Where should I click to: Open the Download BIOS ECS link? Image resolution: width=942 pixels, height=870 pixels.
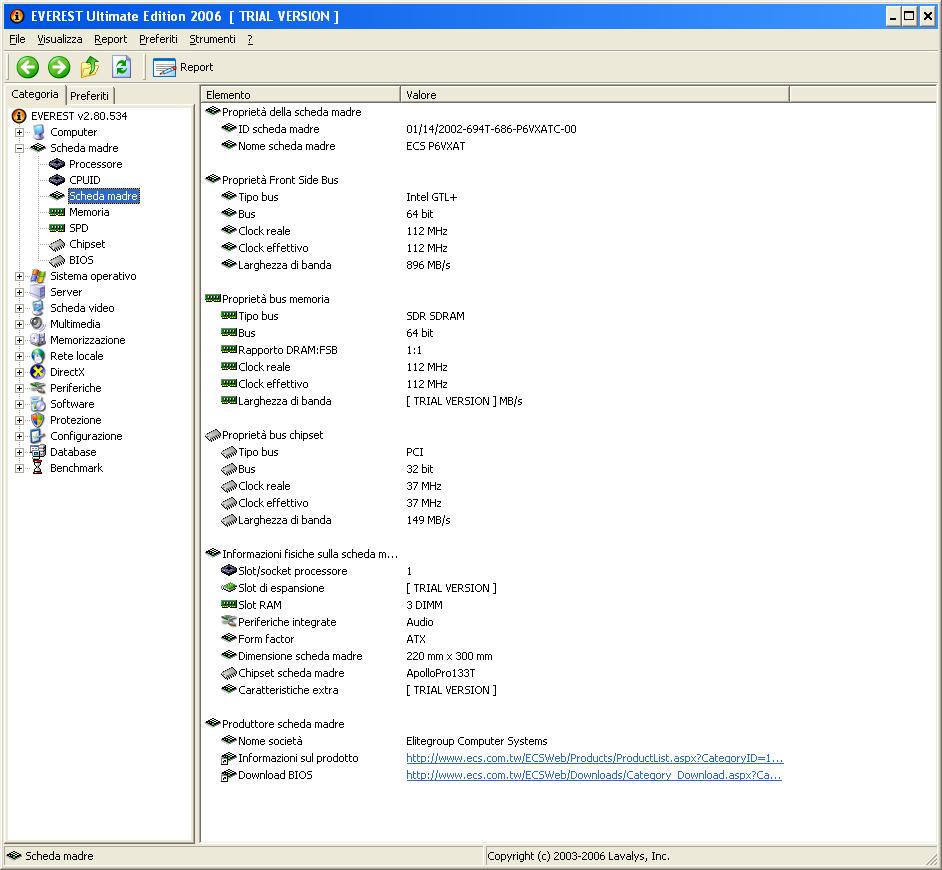click(594, 775)
